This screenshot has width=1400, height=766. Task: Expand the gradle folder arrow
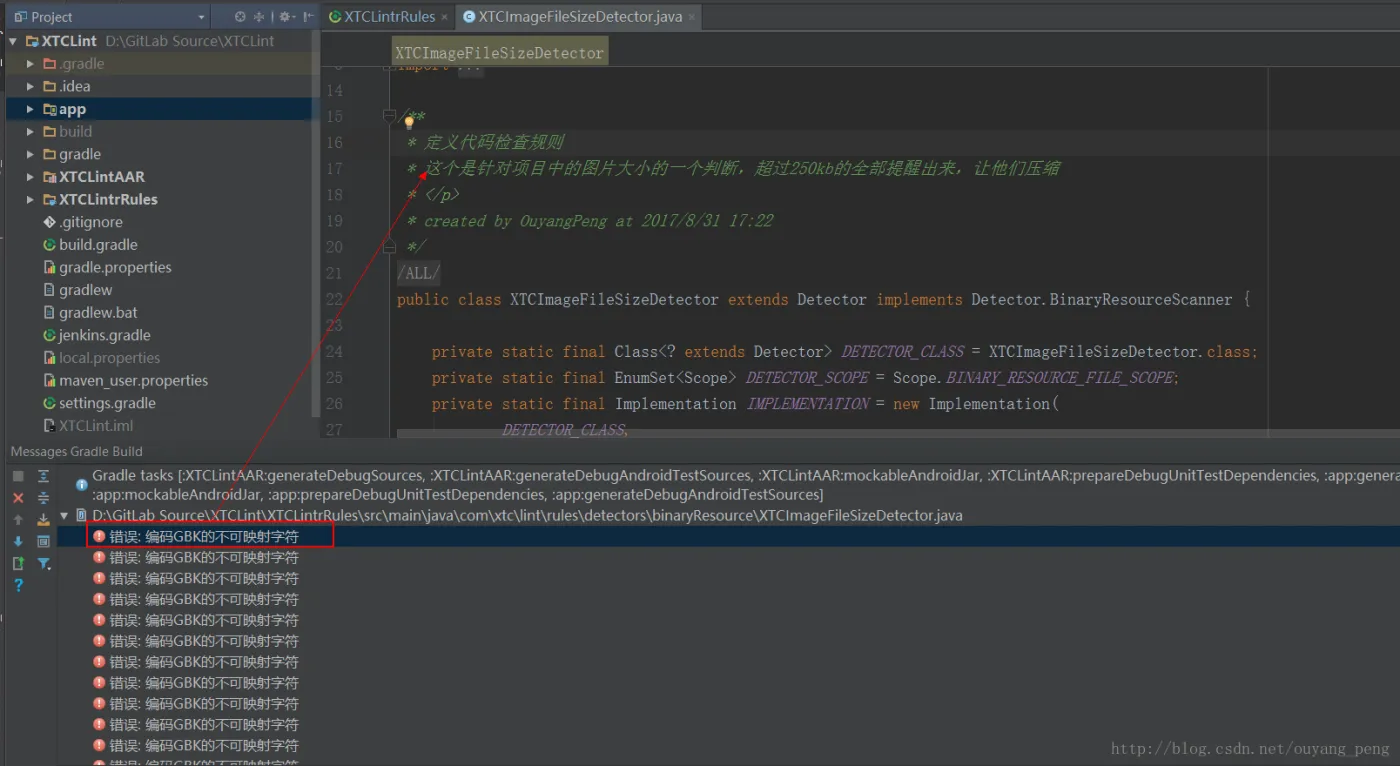point(31,155)
